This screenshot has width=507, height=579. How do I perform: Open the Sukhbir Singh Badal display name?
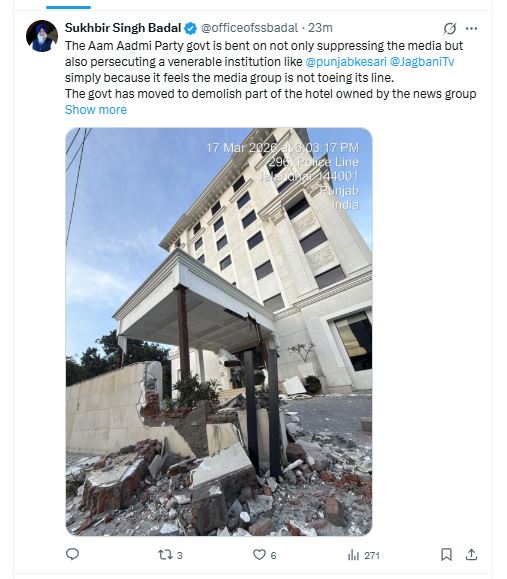[x=123, y=28]
